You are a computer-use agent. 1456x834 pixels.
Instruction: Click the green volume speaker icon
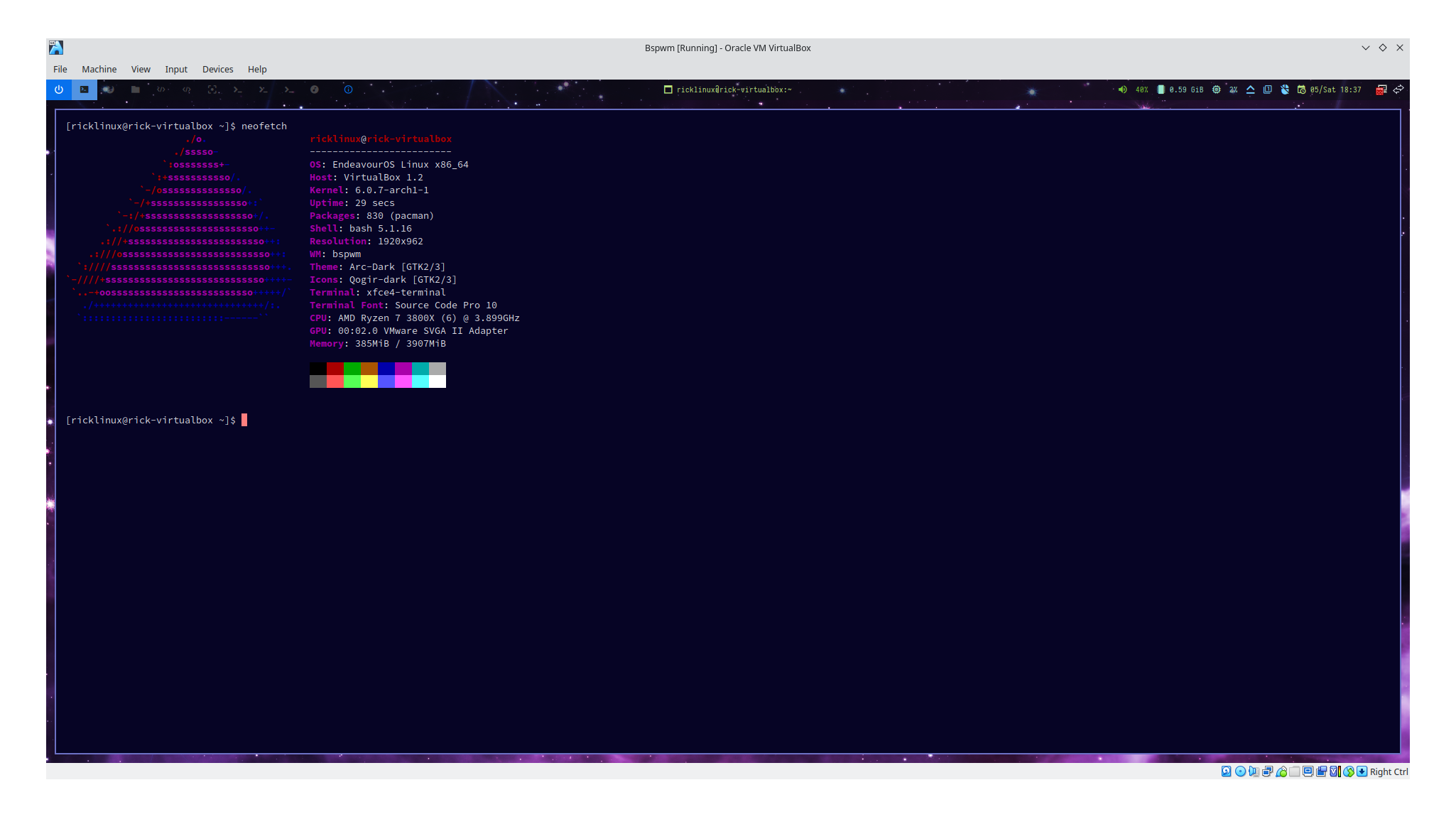pos(1123,90)
